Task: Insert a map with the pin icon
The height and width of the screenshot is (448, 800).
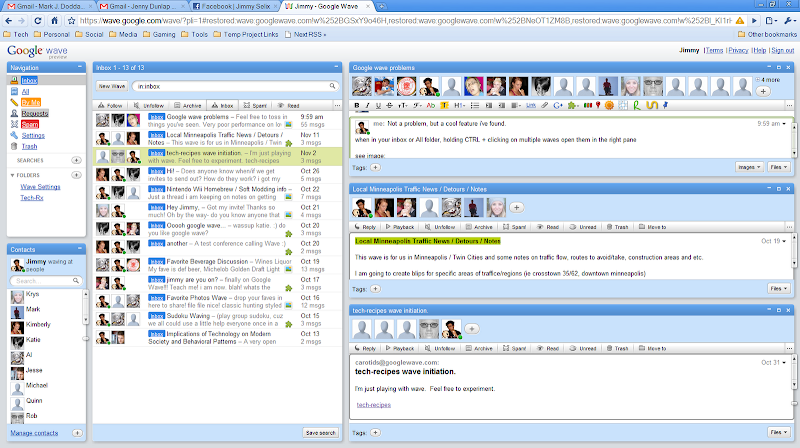Action: click(598, 106)
